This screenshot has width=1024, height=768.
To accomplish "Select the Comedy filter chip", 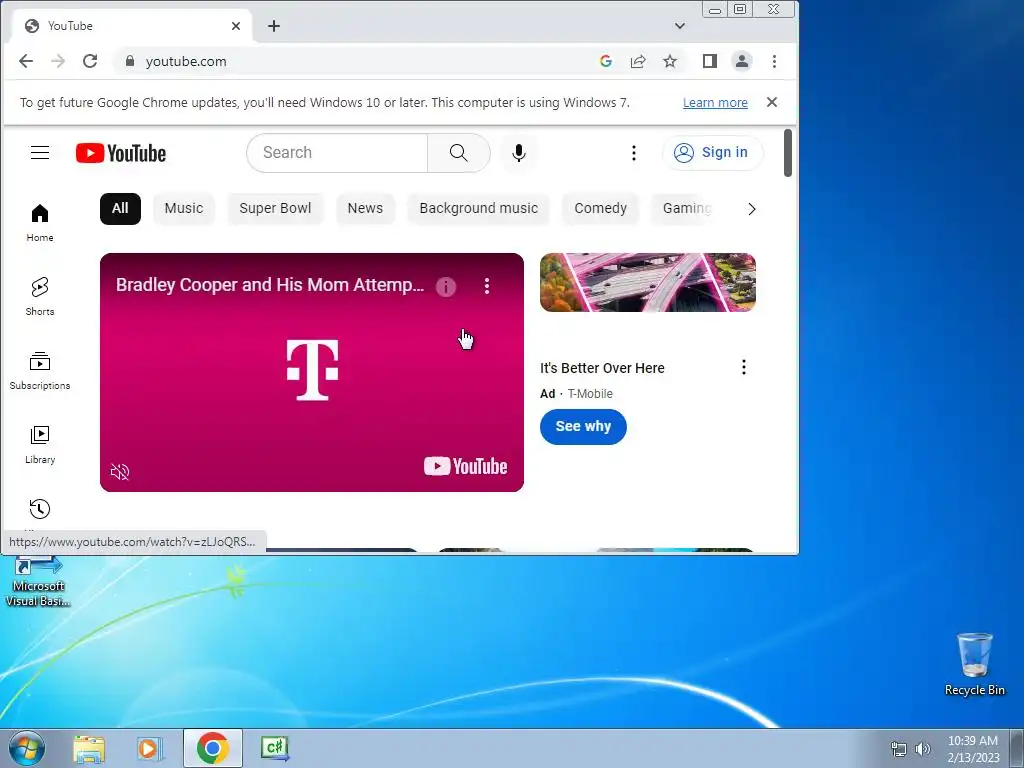I will pos(600,208).
